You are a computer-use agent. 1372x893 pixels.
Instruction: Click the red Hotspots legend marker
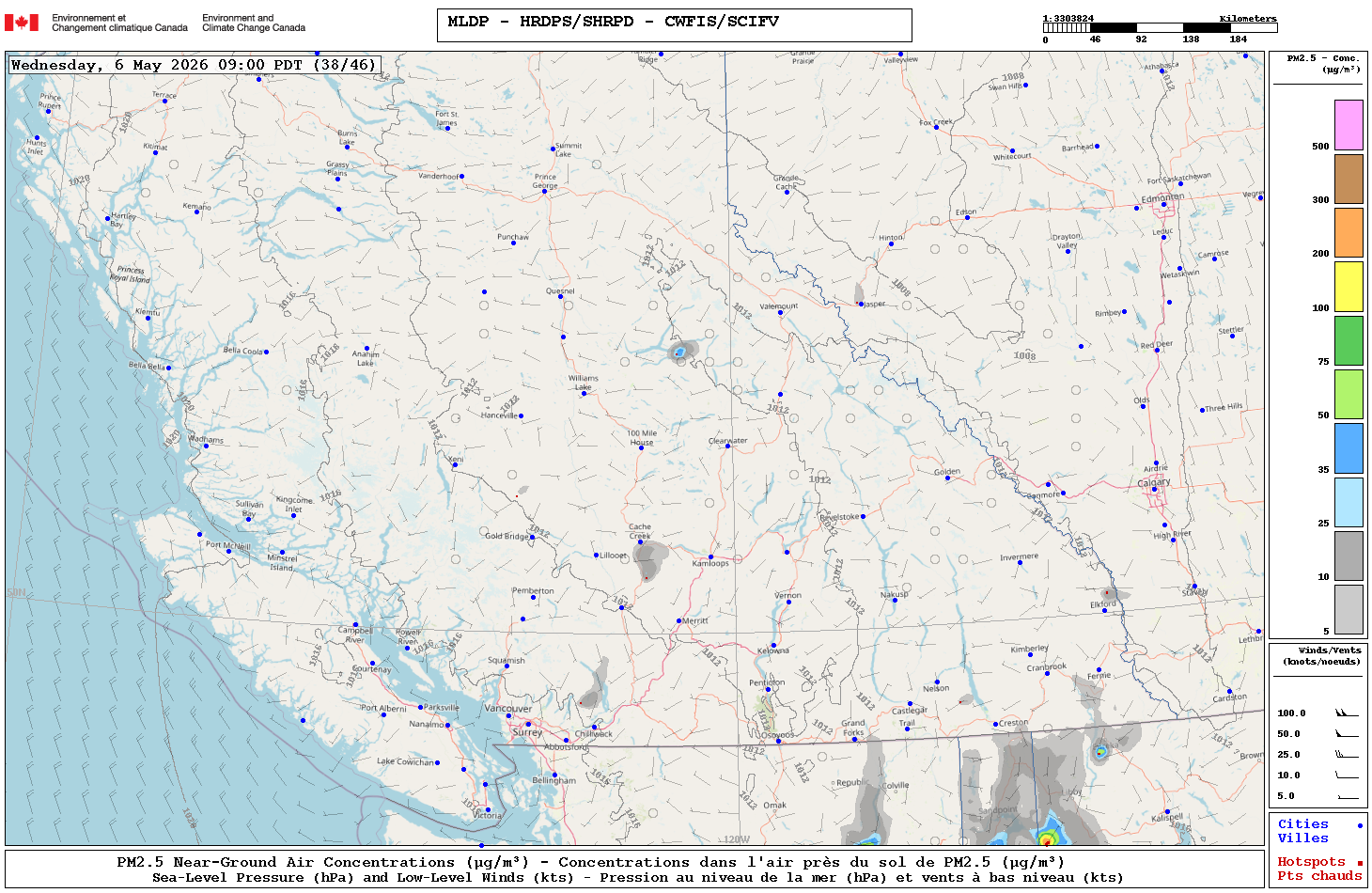(x=1359, y=863)
